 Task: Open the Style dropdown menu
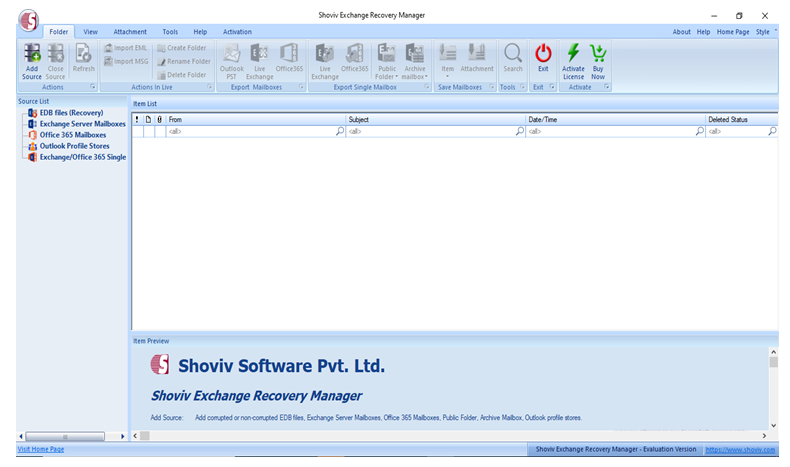click(764, 32)
